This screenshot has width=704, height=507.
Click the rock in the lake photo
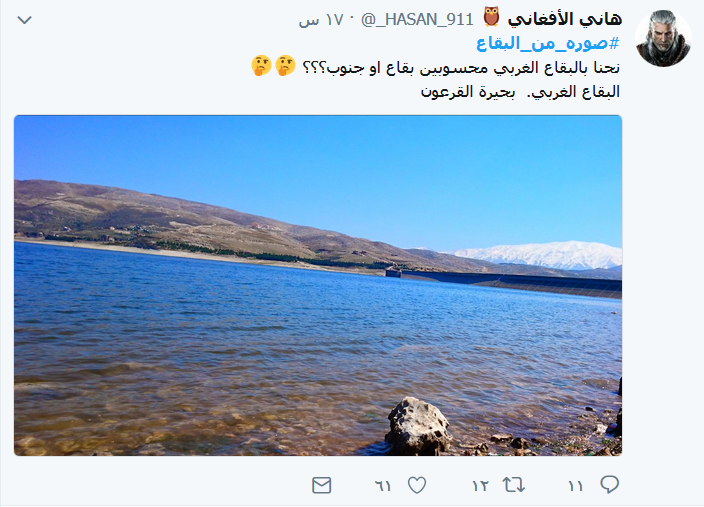(418, 426)
